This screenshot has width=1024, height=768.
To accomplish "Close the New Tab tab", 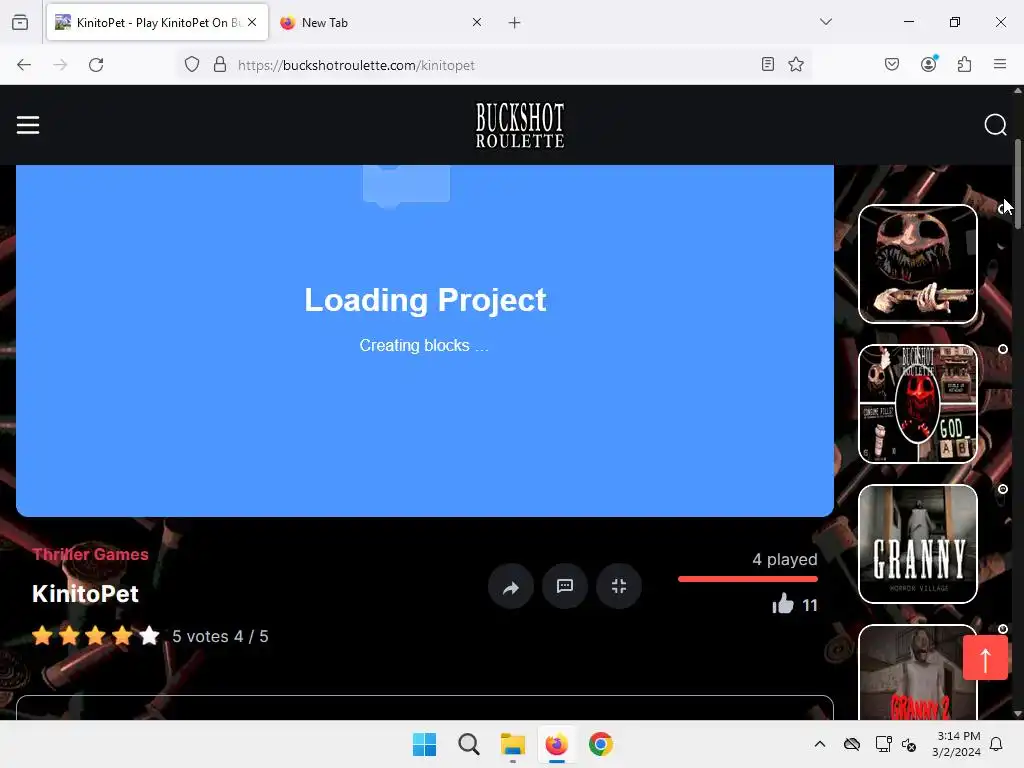I will coord(477,22).
